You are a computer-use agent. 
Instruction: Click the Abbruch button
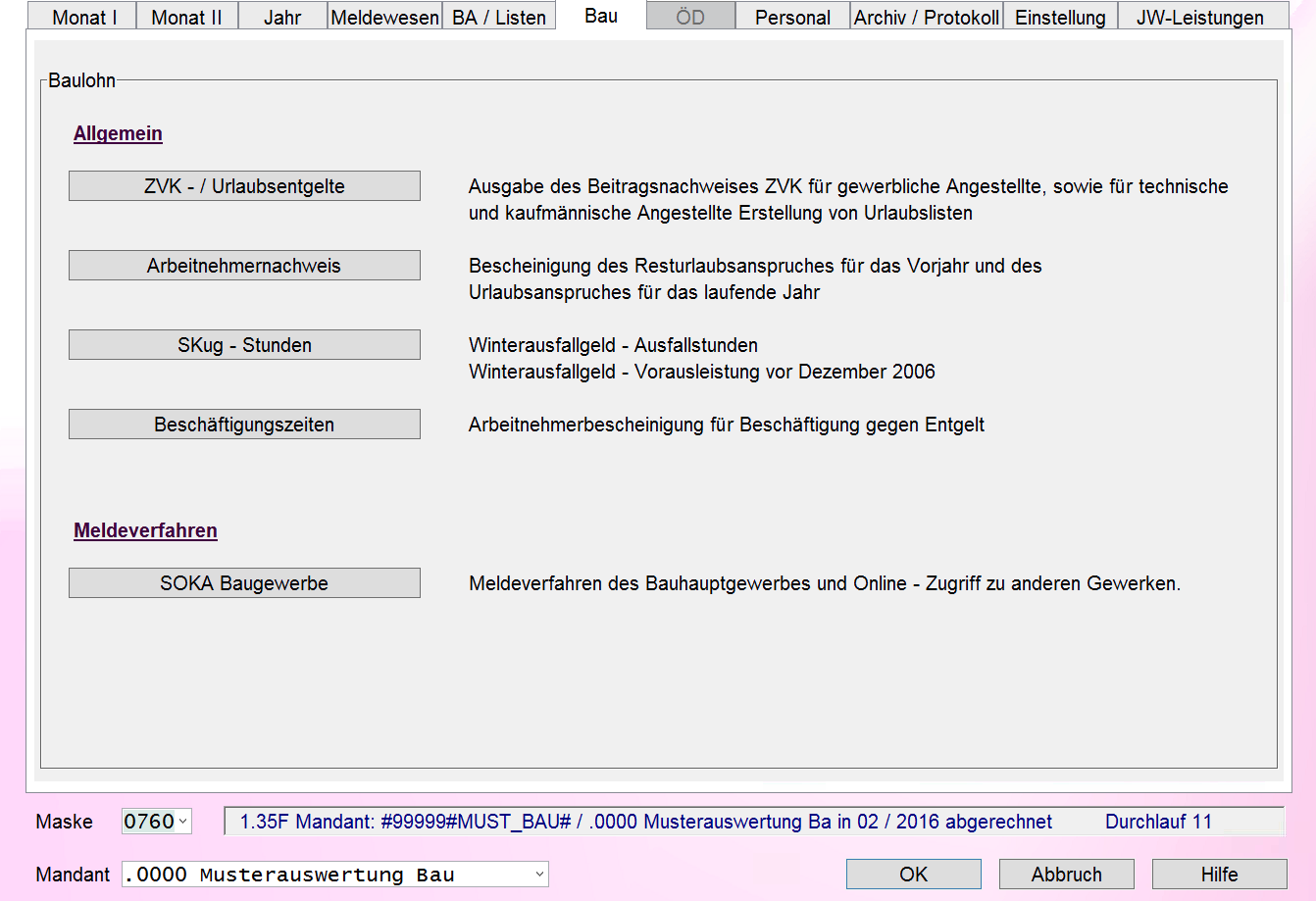tap(1067, 875)
